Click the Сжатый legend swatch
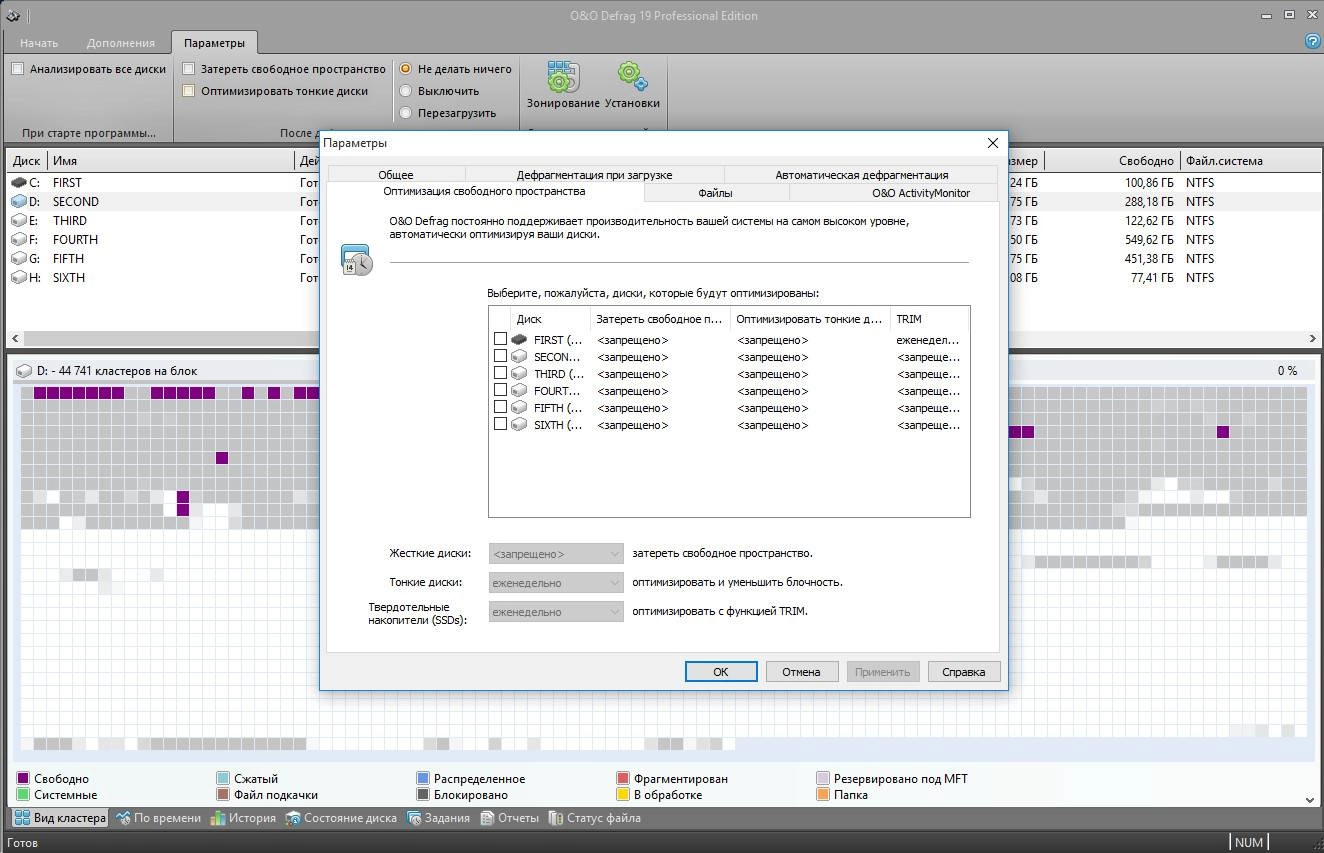Viewport: 1324px width, 853px height. [223, 778]
